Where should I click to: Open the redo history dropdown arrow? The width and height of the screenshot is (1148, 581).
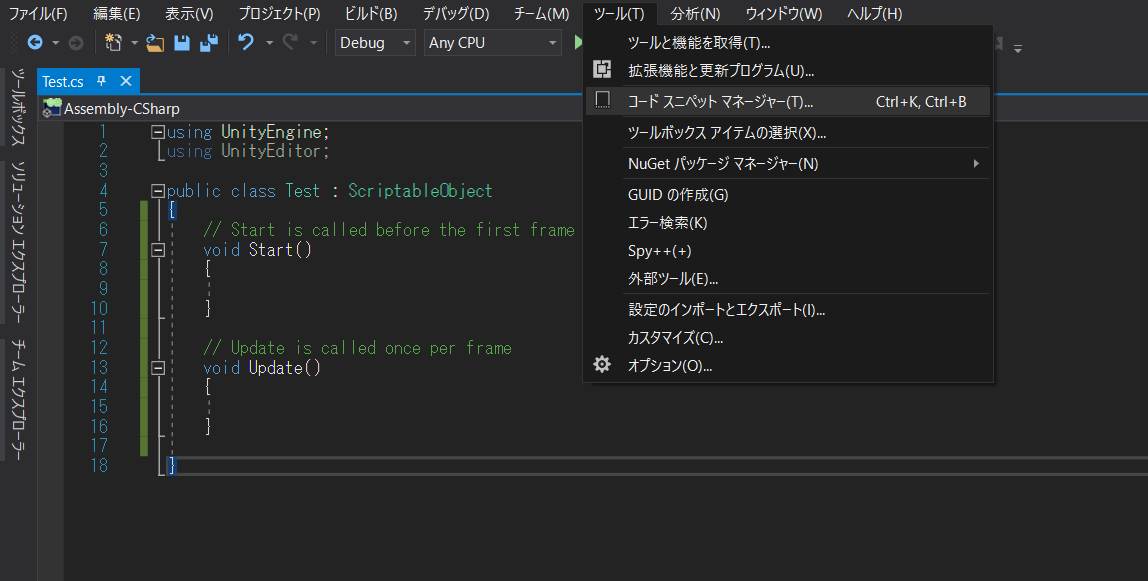pos(313,43)
